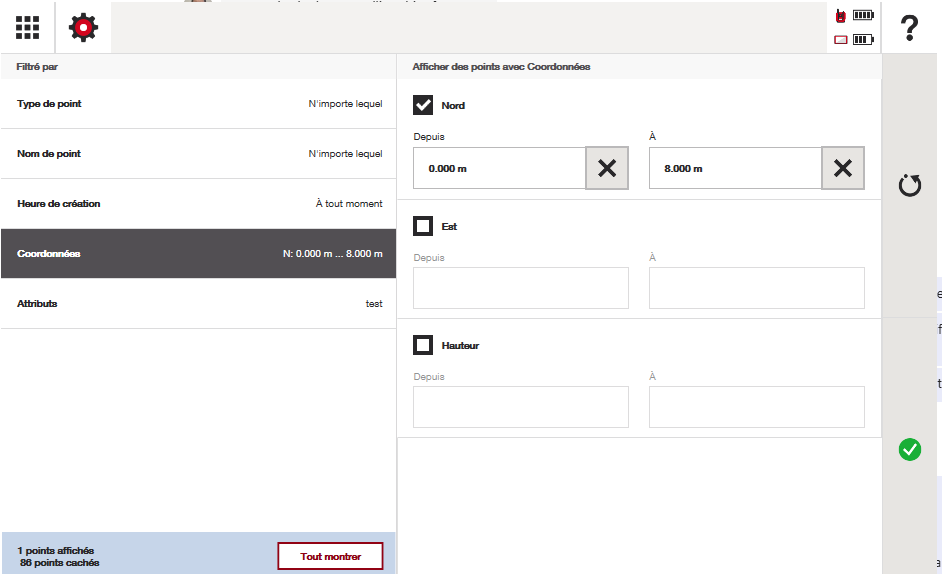Clear the Nord Depuis value

pyautogui.click(x=607, y=168)
